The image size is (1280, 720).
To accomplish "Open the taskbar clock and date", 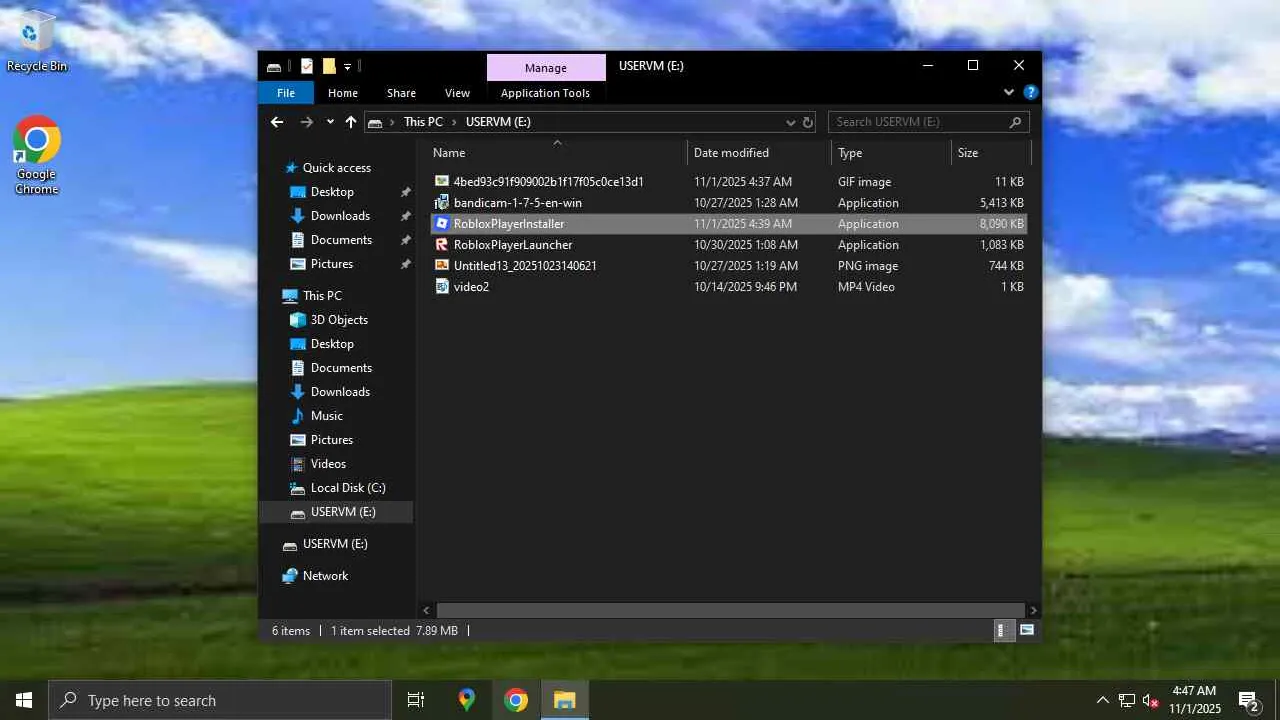I will [1194, 700].
